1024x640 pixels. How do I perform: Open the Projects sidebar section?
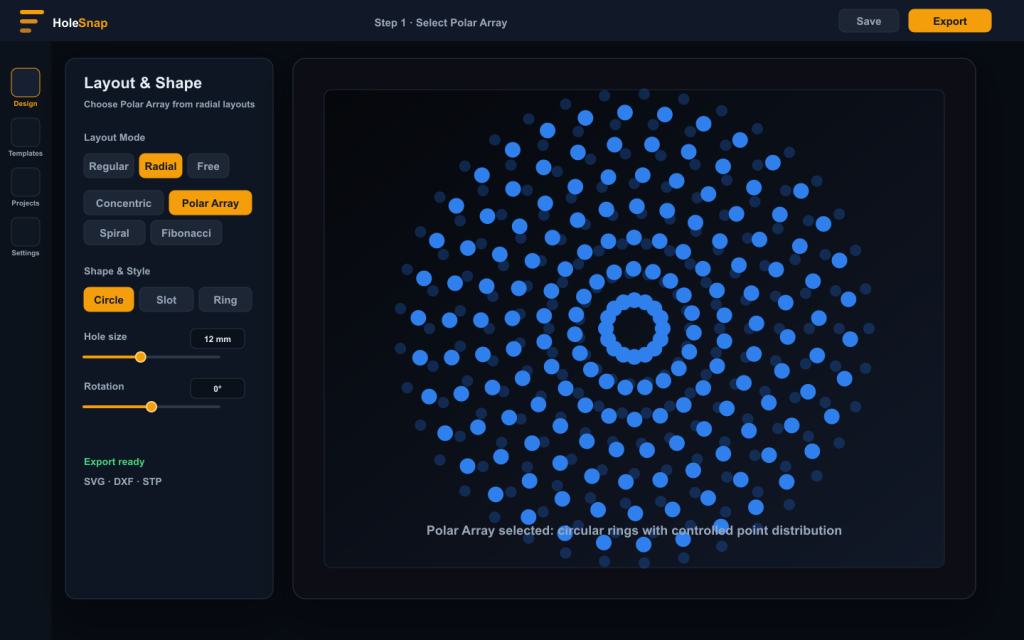click(x=25, y=187)
